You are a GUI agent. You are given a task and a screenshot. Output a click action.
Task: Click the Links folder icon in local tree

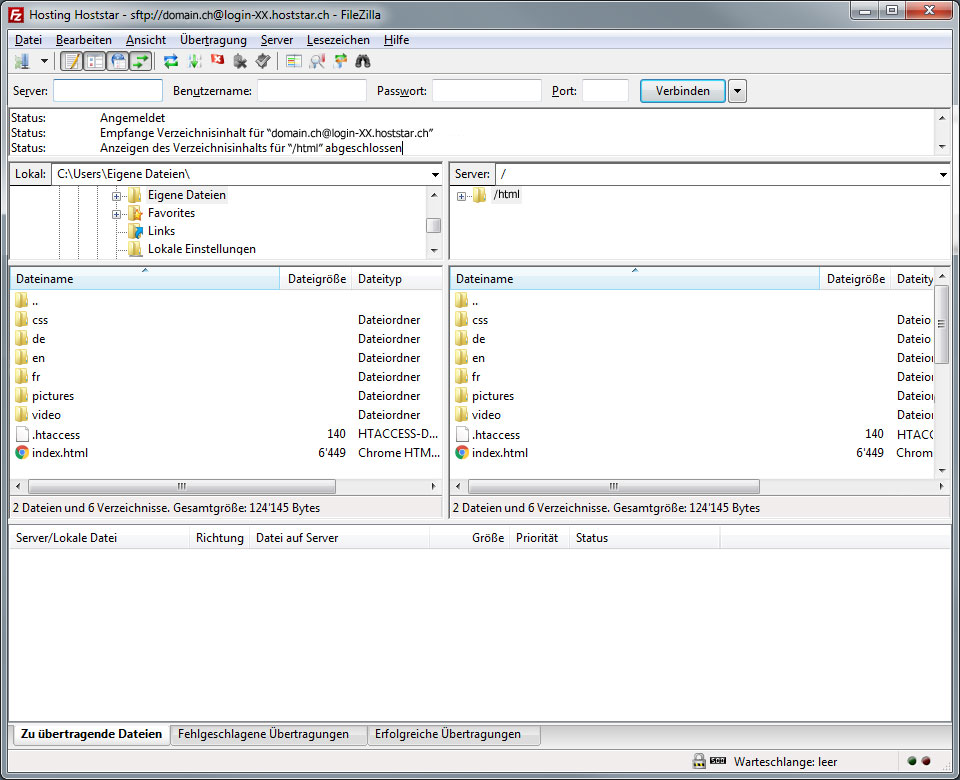point(135,231)
